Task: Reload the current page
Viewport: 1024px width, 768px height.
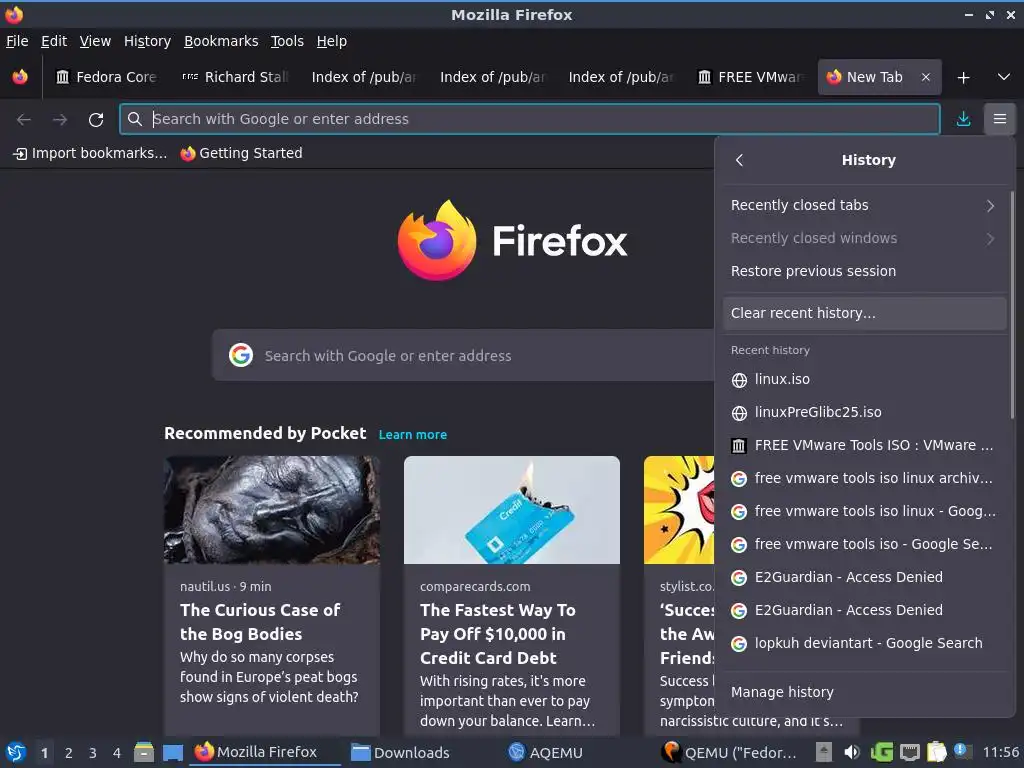Action: [x=96, y=120]
